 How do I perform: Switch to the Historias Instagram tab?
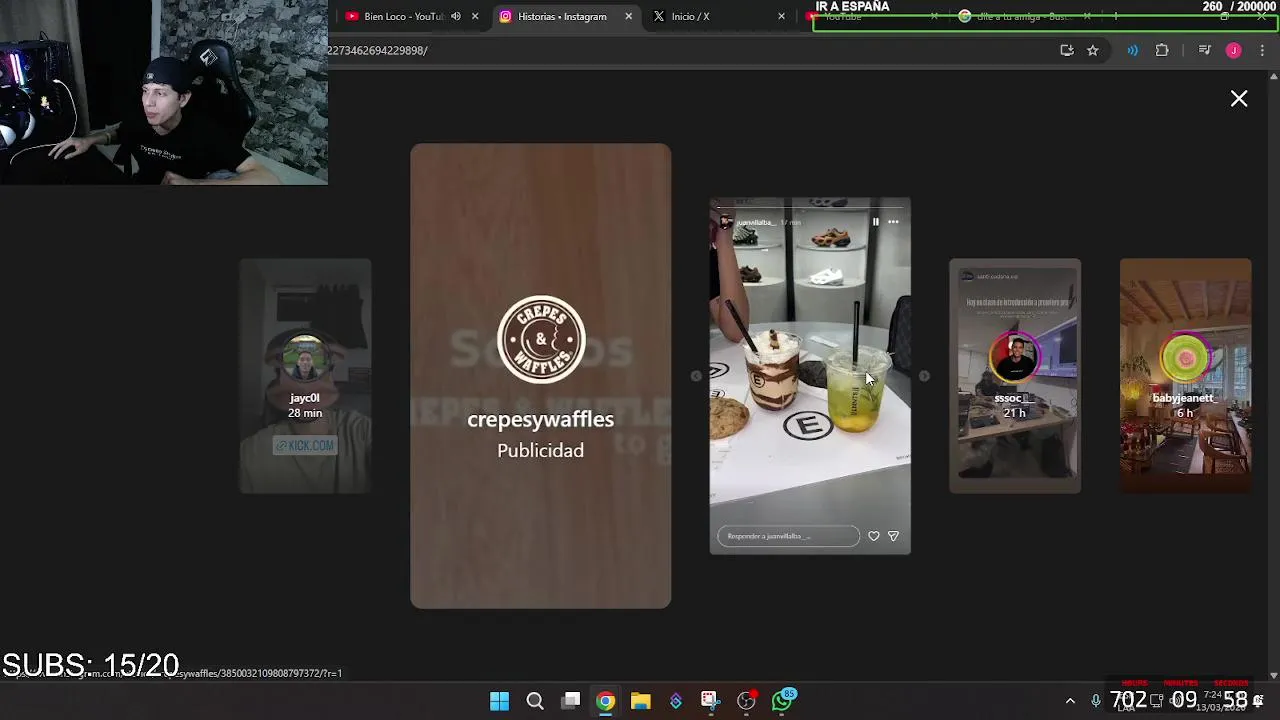point(565,16)
